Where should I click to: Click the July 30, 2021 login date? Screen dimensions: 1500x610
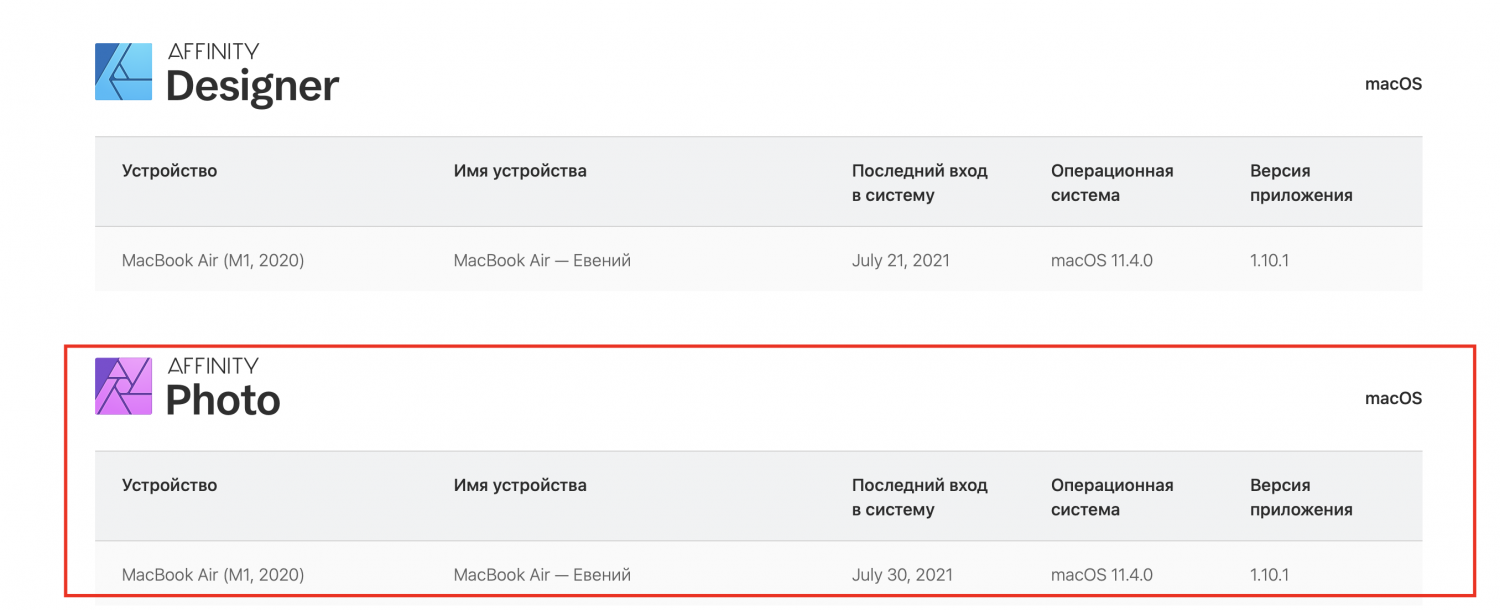point(902,575)
